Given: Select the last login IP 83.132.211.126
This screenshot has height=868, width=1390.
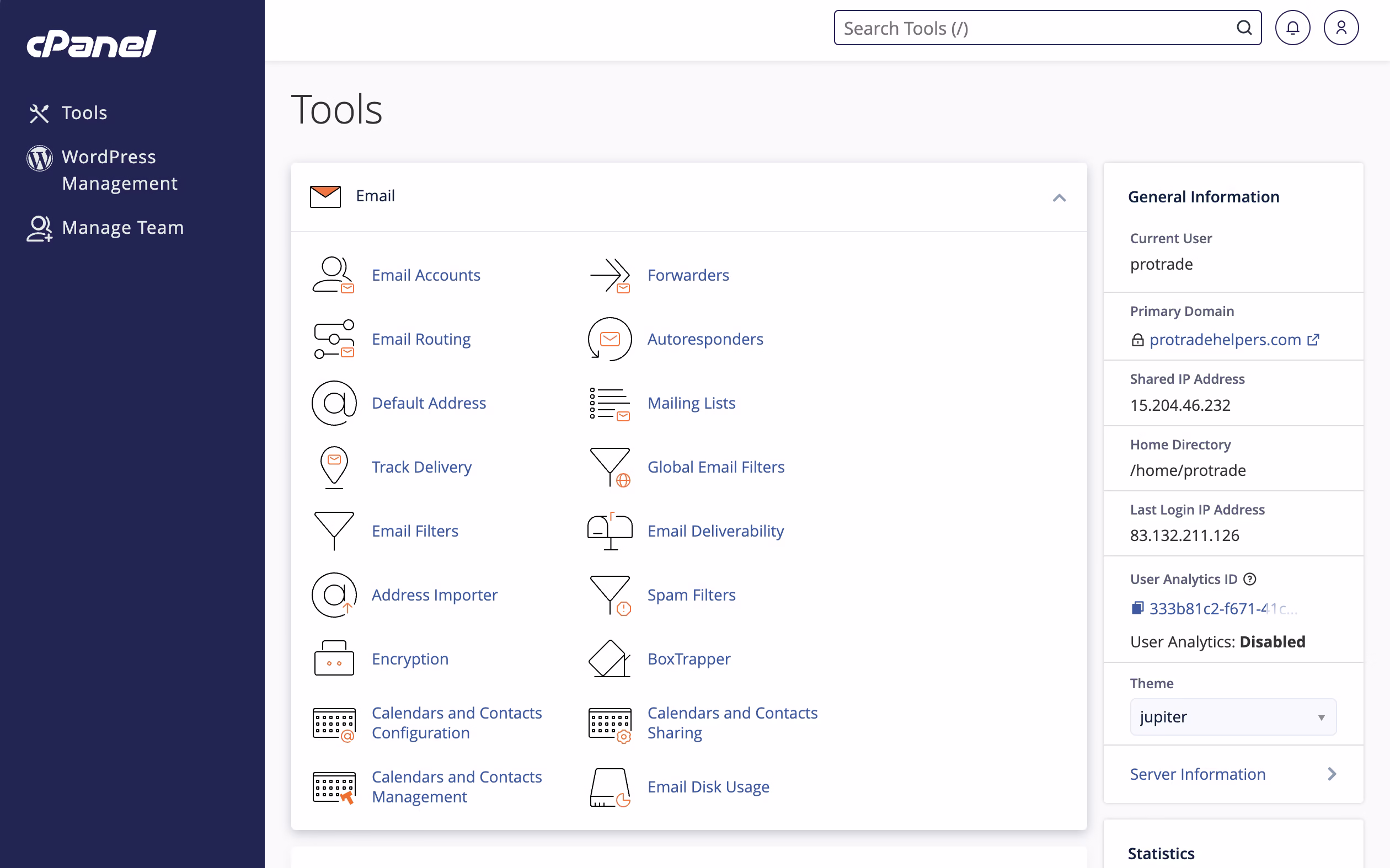Looking at the screenshot, I should click(1184, 535).
